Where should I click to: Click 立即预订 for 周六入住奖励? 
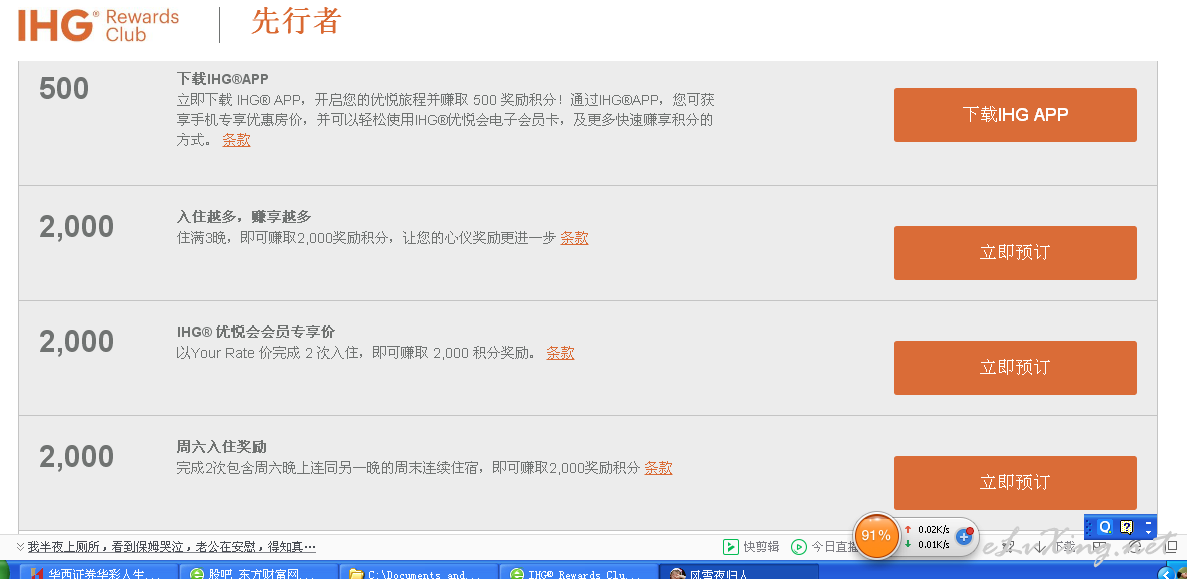(1015, 483)
